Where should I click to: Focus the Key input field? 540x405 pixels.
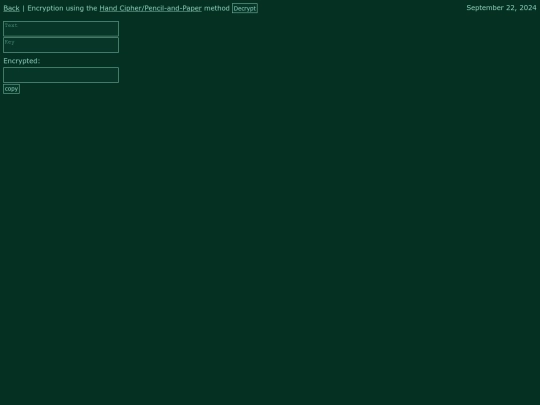click(61, 45)
